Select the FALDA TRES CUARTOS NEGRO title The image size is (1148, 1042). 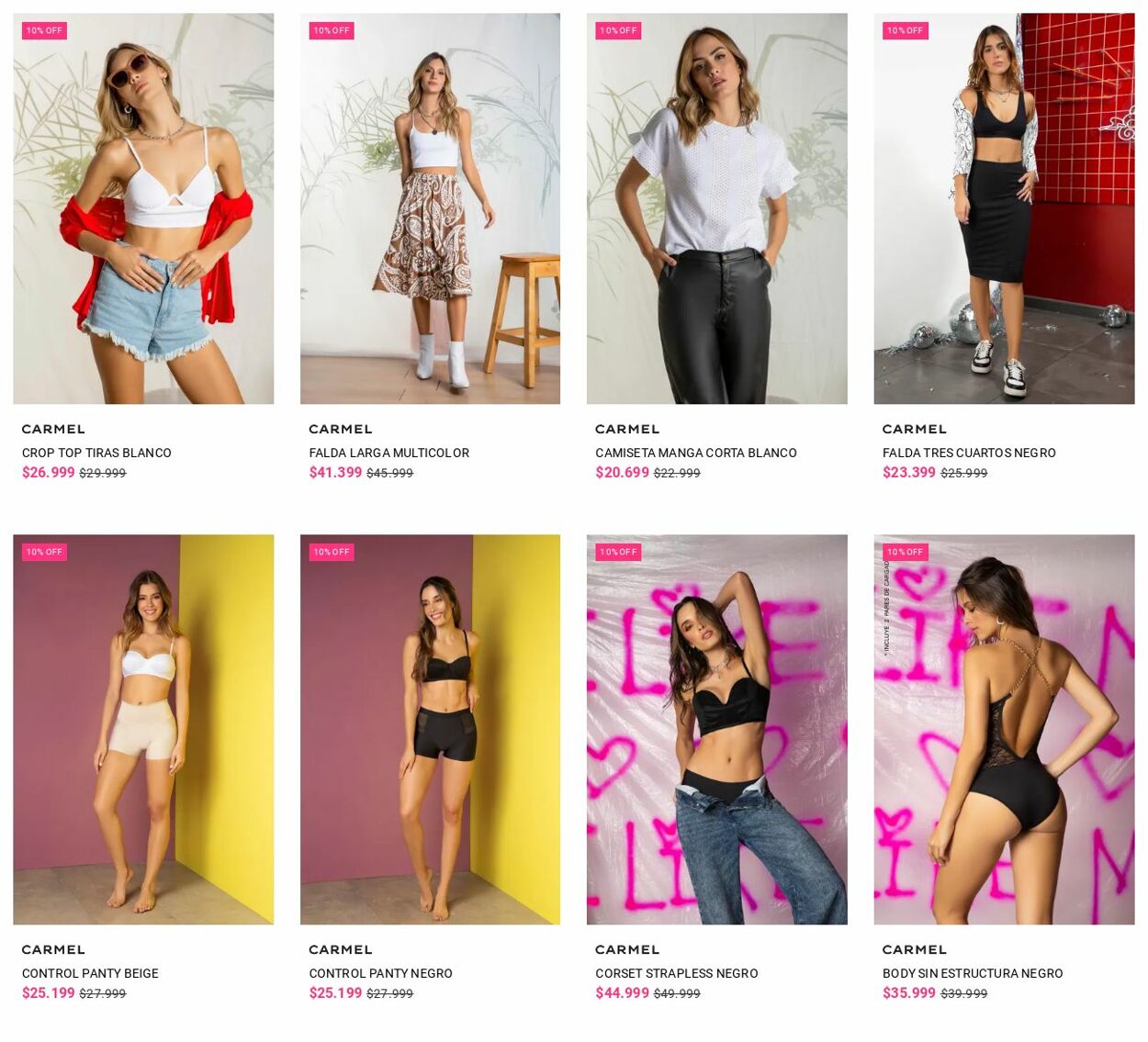(969, 453)
